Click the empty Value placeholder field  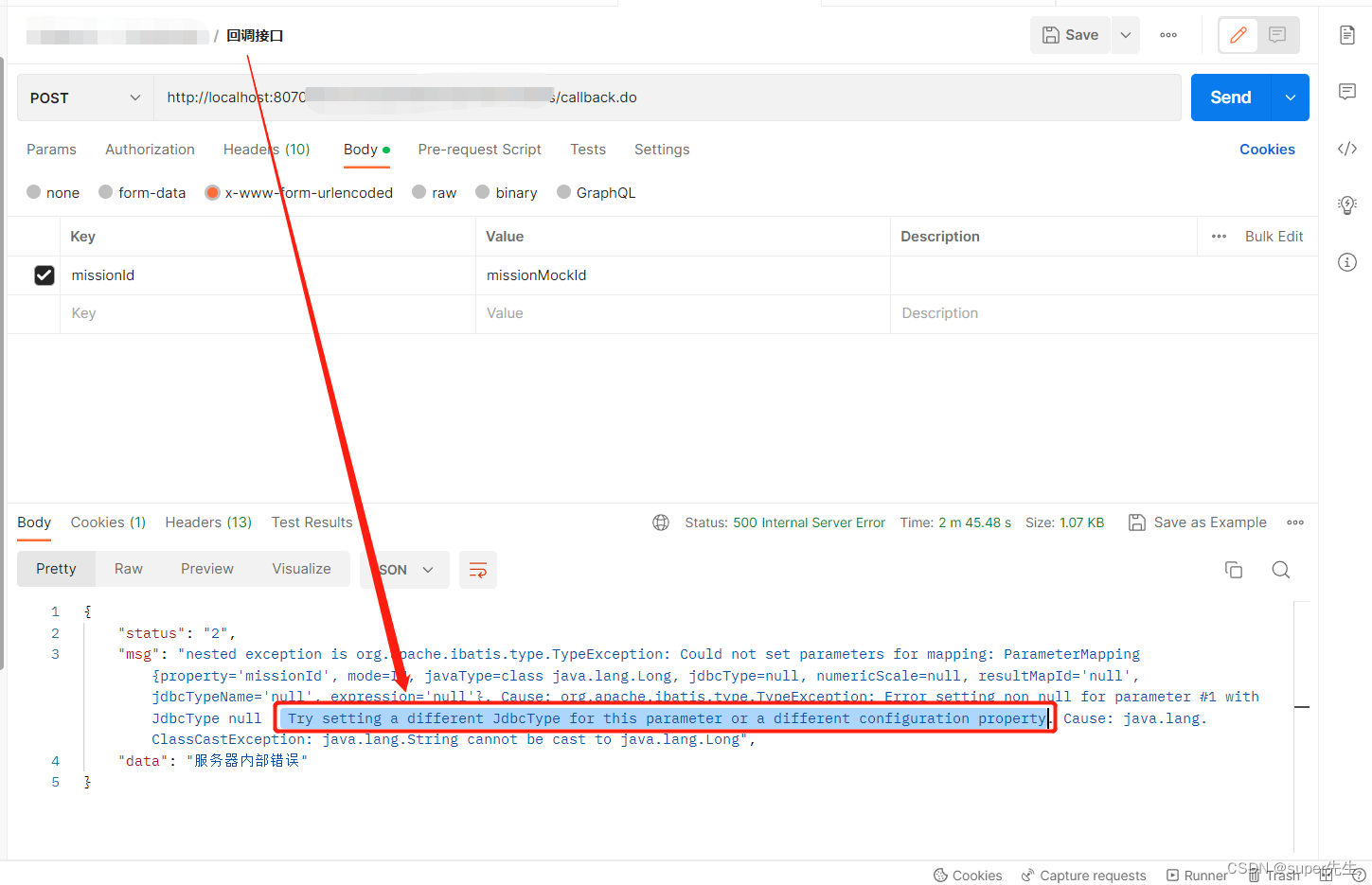(x=683, y=313)
